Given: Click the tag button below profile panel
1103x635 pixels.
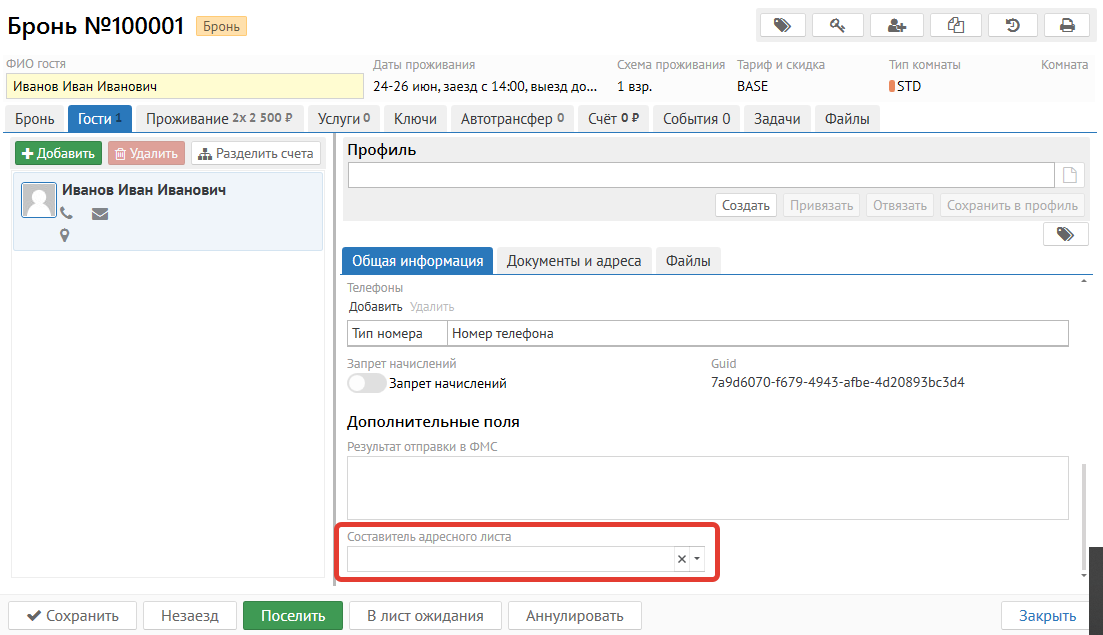Looking at the screenshot, I should coord(1065,234).
